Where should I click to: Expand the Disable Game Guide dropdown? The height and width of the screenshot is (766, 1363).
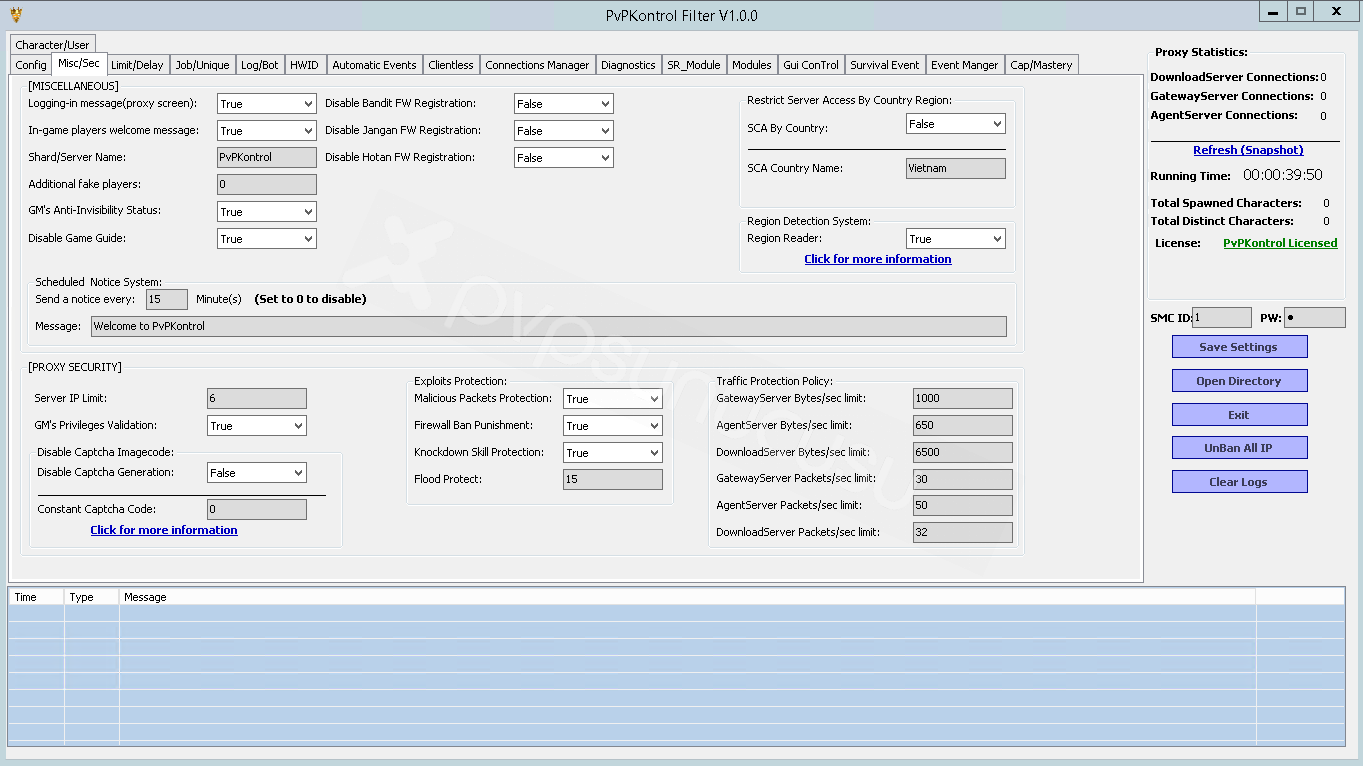[266, 239]
